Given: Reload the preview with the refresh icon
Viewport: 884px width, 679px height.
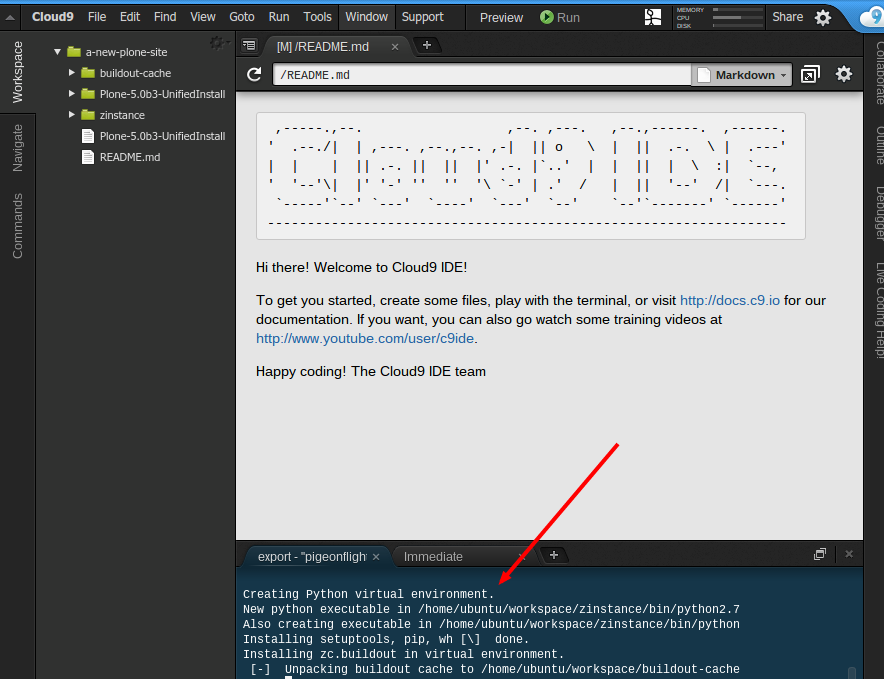Looking at the screenshot, I should point(254,74).
